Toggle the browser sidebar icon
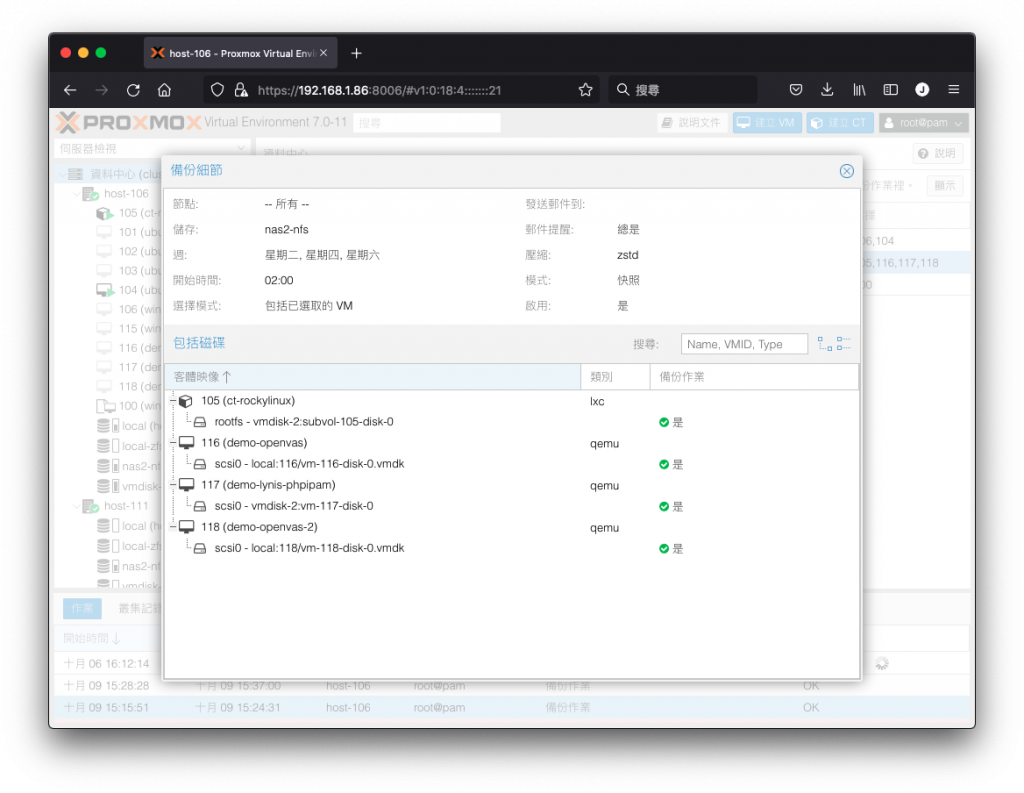Image resolution: width=1024 pixels, height=793 pixels. click(x=890, y=89)
